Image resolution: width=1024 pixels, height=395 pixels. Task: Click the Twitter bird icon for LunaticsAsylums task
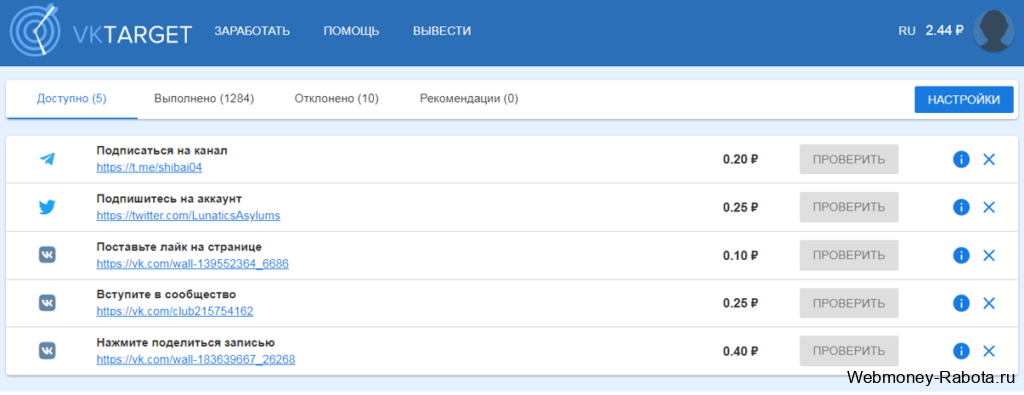[47, 208]
